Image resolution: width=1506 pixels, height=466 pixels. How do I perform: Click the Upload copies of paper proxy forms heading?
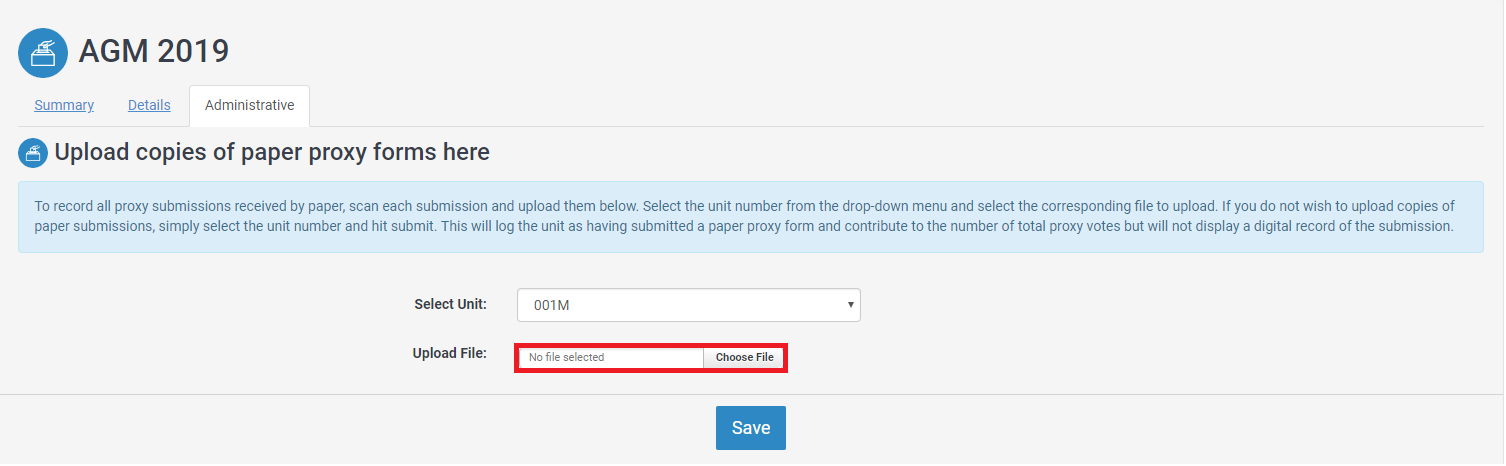[272, 152]
